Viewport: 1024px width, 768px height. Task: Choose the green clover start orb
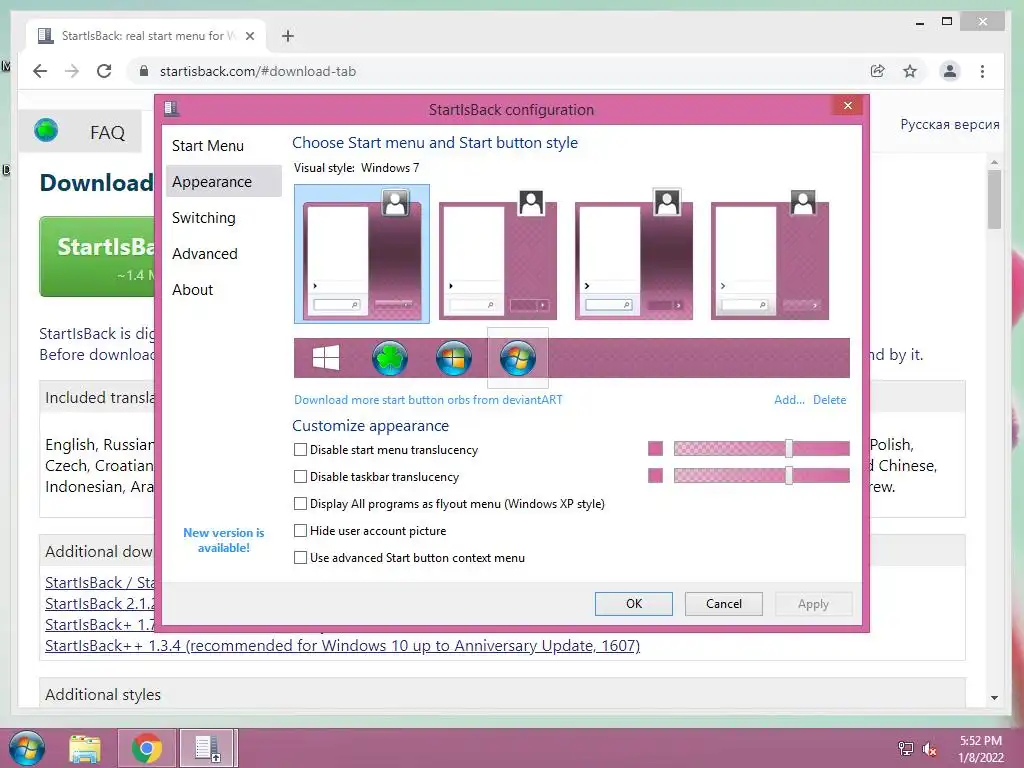coord(390,359)
